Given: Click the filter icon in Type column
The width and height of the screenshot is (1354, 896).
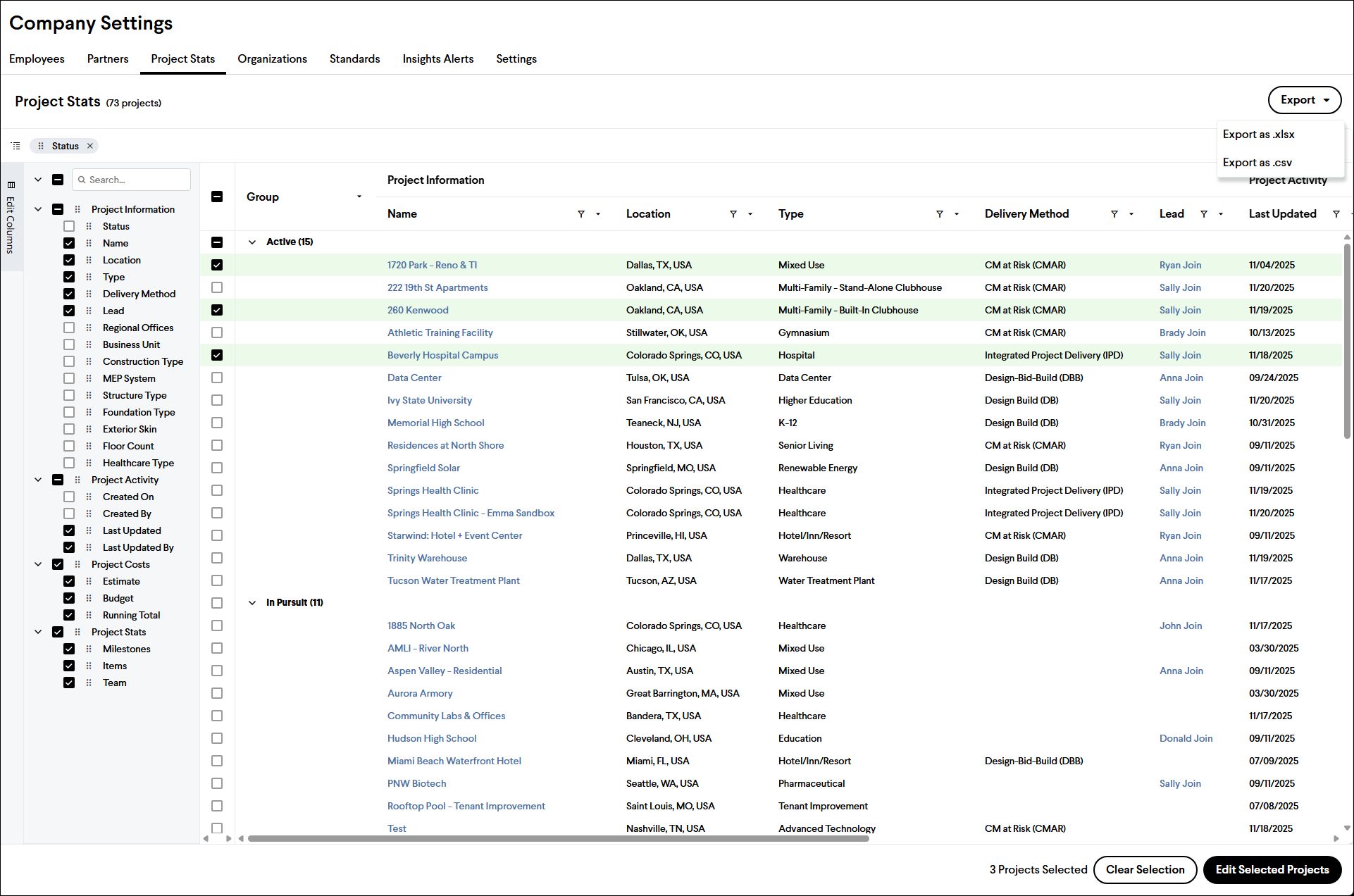Looking at the screenshot, I should [940, 214].
